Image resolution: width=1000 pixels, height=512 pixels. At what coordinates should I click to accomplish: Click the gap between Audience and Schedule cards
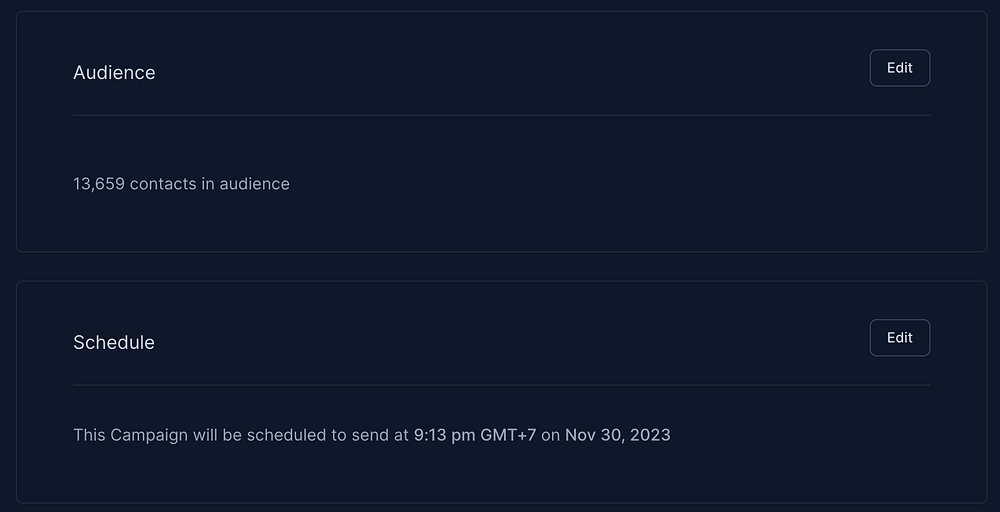tap(500, 267)
